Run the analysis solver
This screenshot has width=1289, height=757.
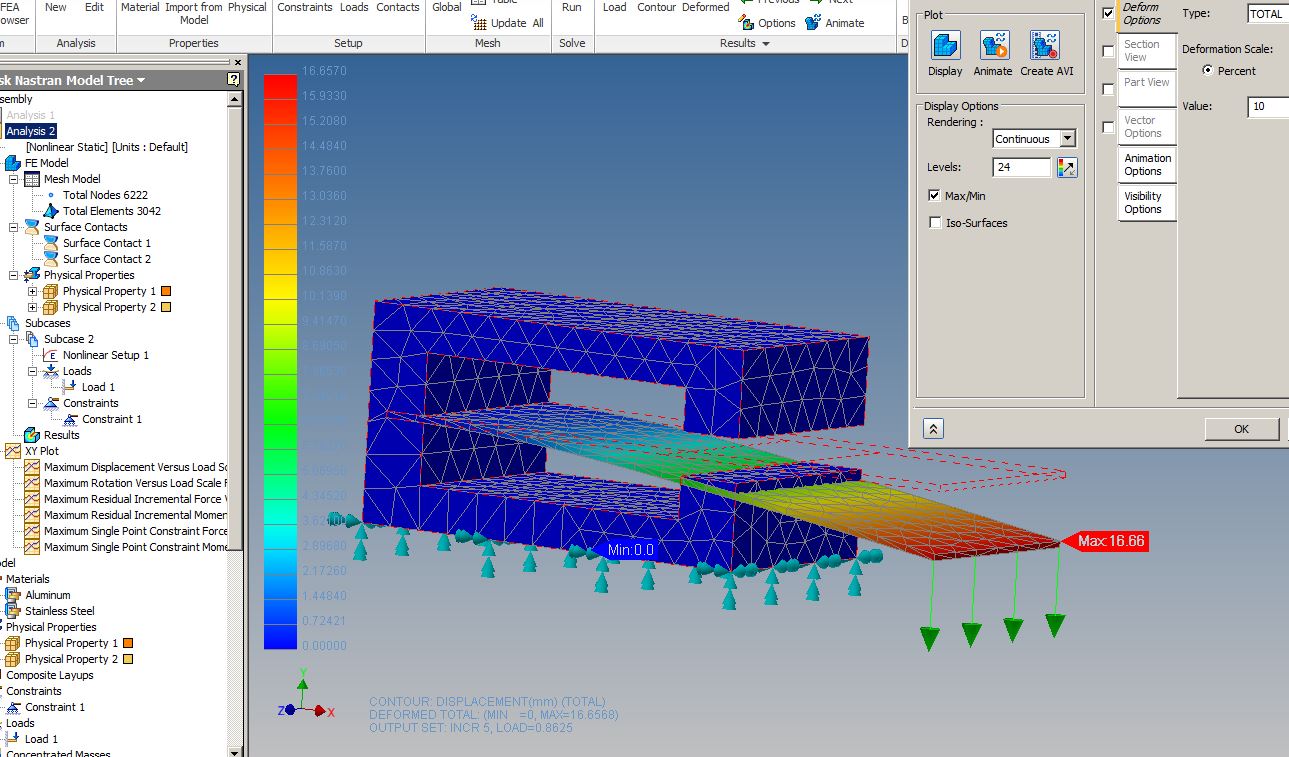tap(571, 6)
